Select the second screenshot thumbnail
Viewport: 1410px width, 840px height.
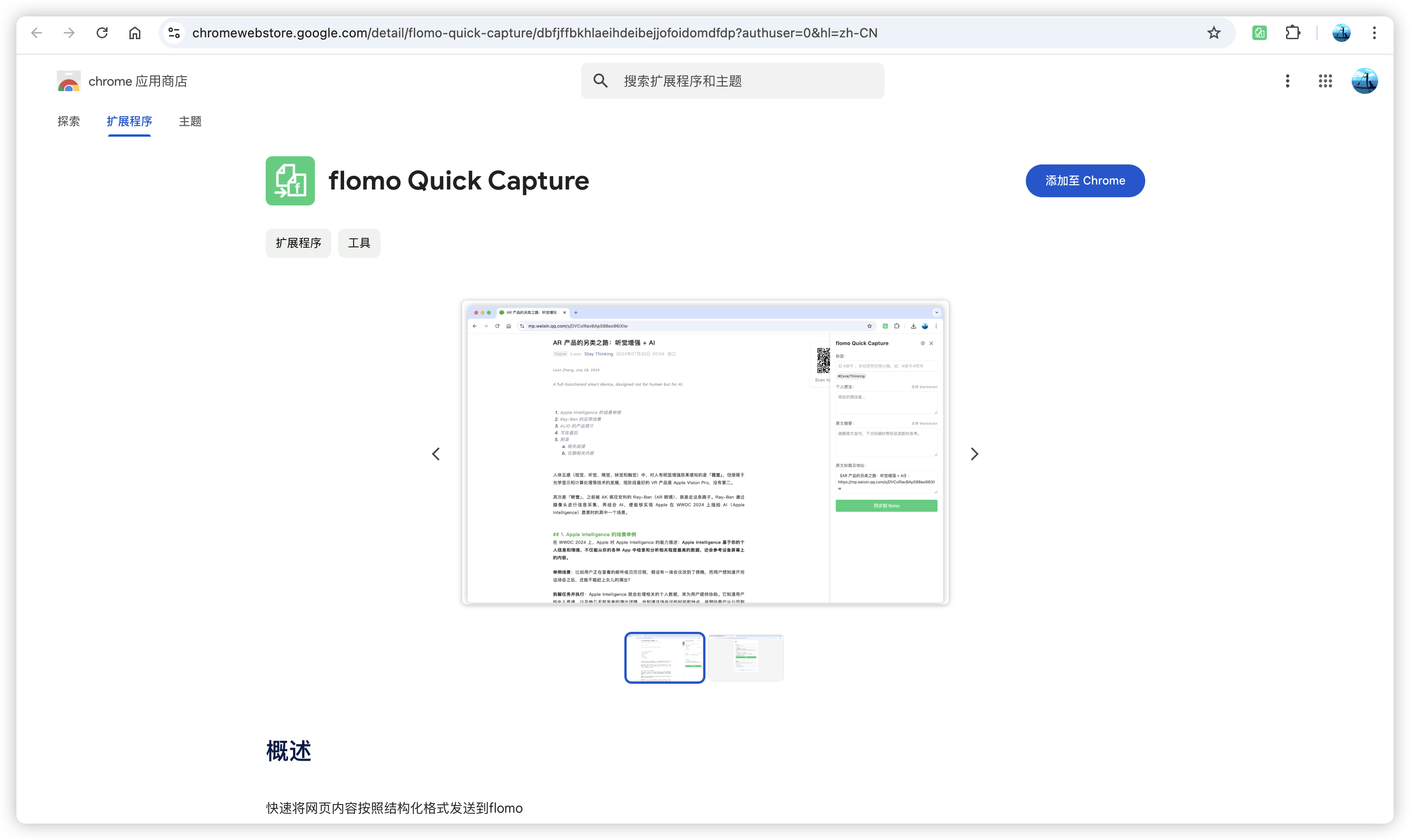[x=746, y=658]
